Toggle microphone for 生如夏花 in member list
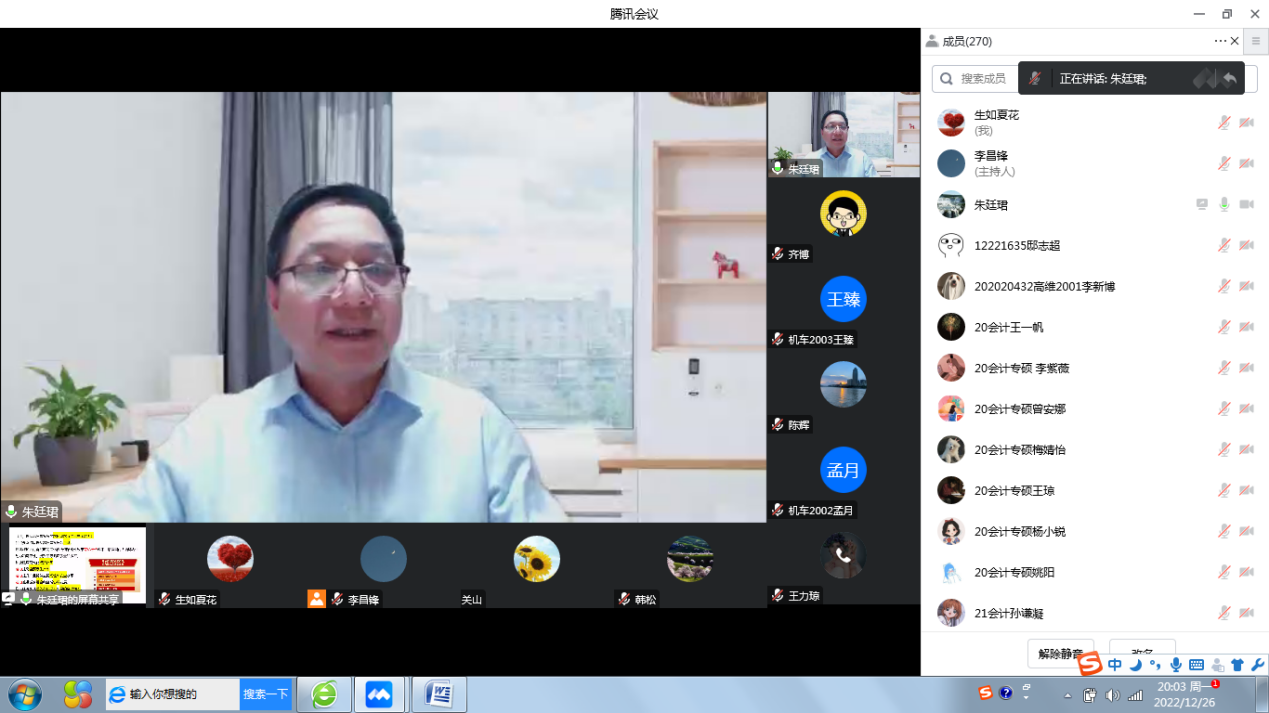The width and height of the screenshot is (1269, 713). [1224, 122]
